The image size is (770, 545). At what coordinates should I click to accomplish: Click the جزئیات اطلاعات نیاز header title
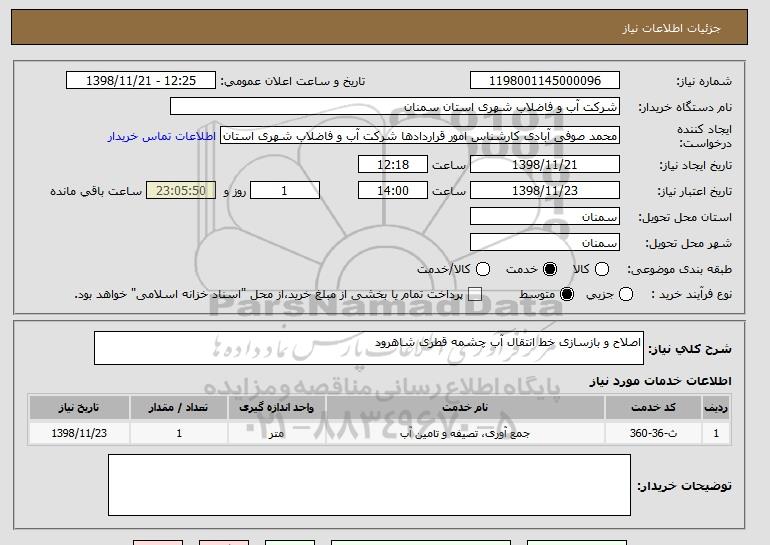point(671,28)
